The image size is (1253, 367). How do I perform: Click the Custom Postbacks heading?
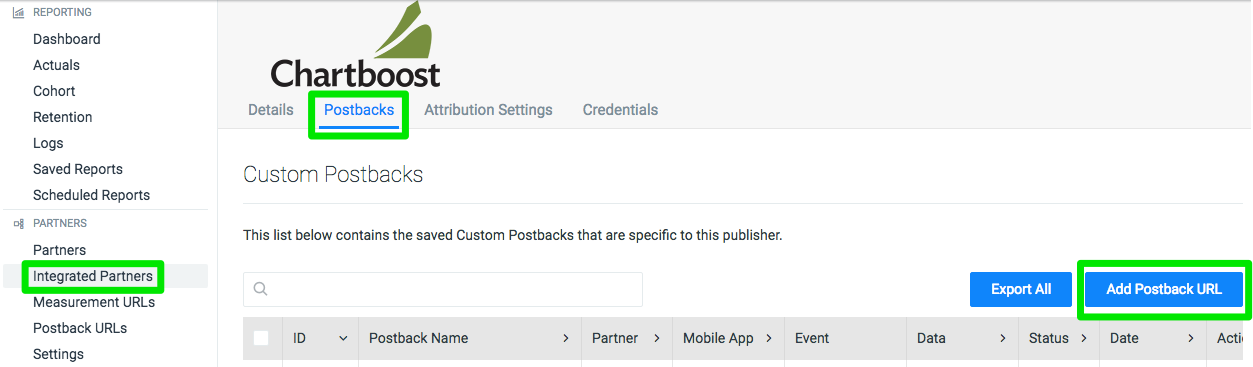[x=333, y=174]
